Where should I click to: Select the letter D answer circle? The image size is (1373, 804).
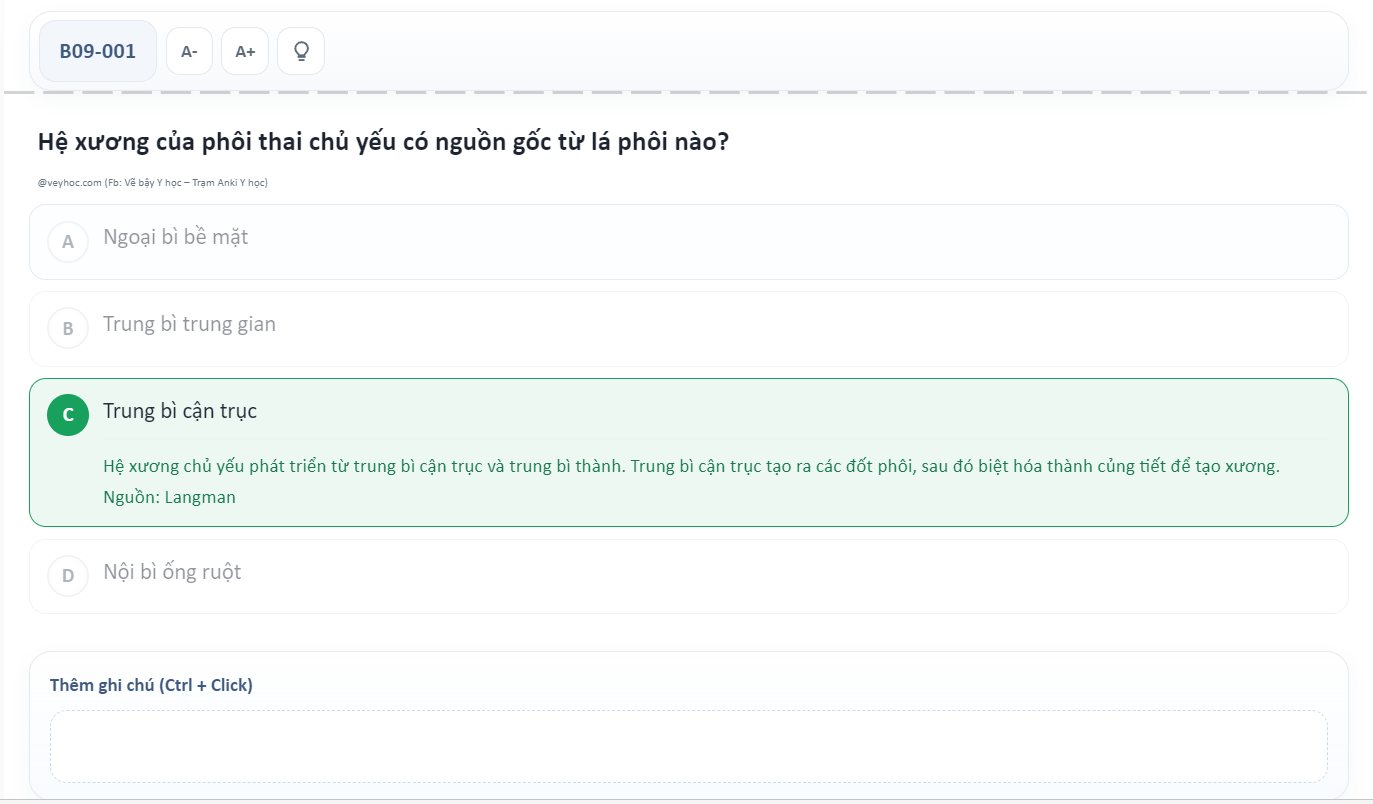[x=68, y=576]
